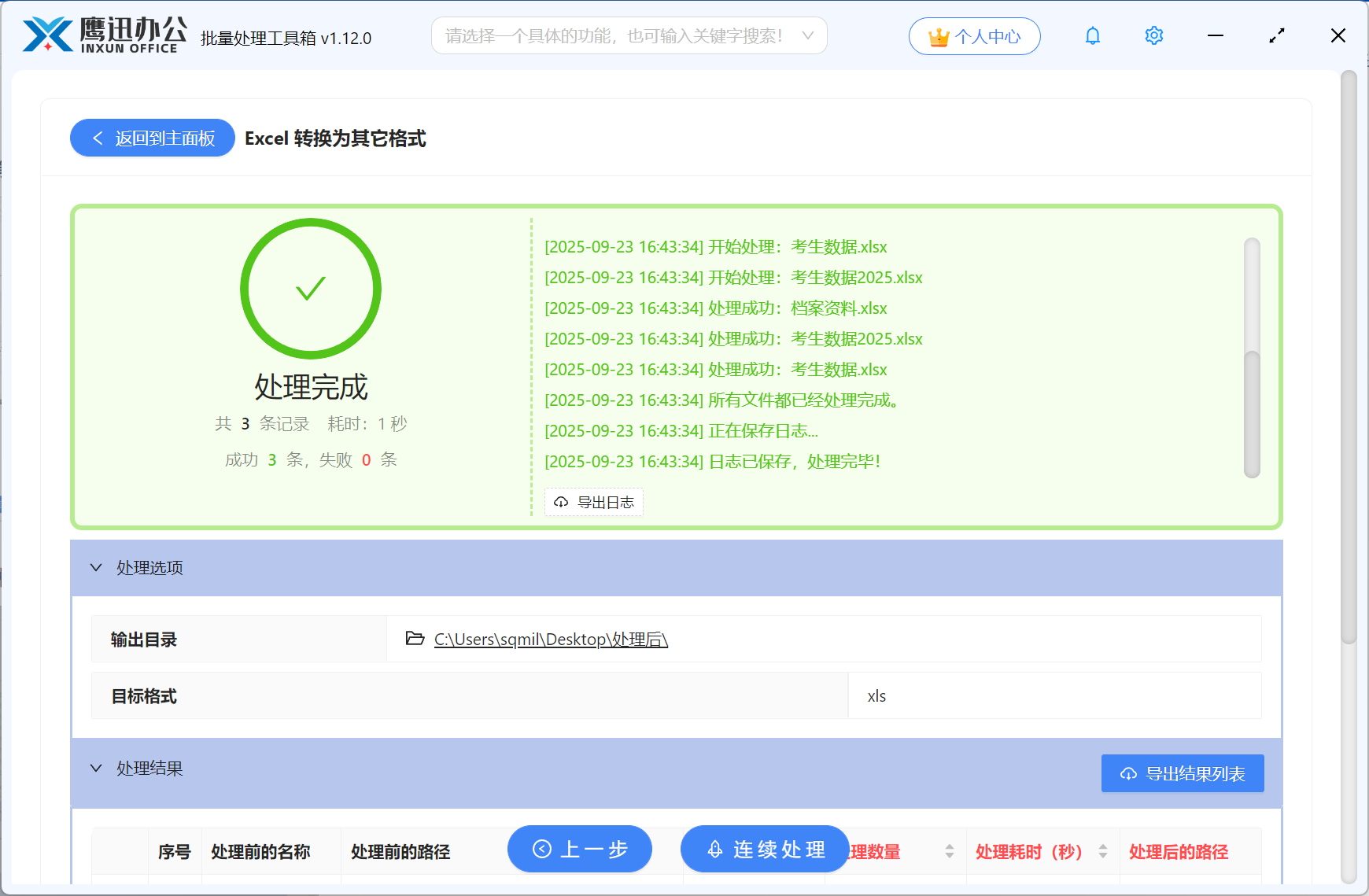This screenshot has width=1369, height=896.
Task: Click the back arrow in 返回到主面板
Action: point(98,138)
